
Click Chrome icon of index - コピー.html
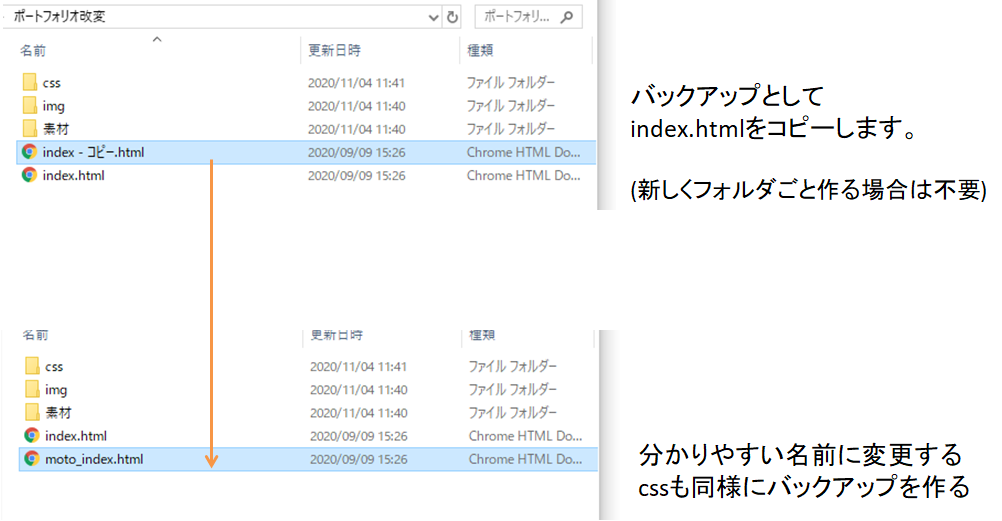coord(29,152)
